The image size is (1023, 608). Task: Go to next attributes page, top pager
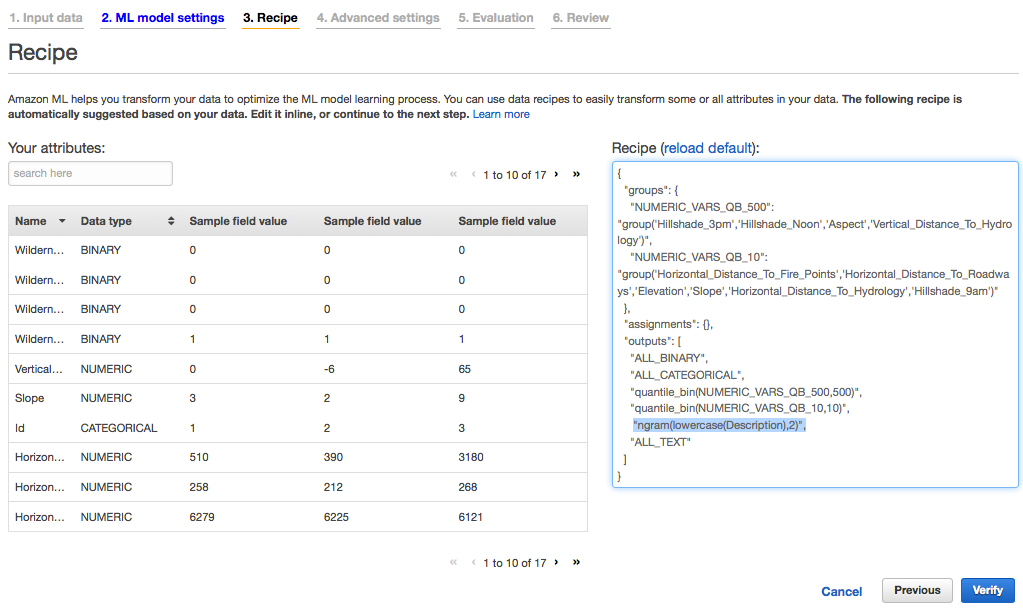(x=556, y=174)
